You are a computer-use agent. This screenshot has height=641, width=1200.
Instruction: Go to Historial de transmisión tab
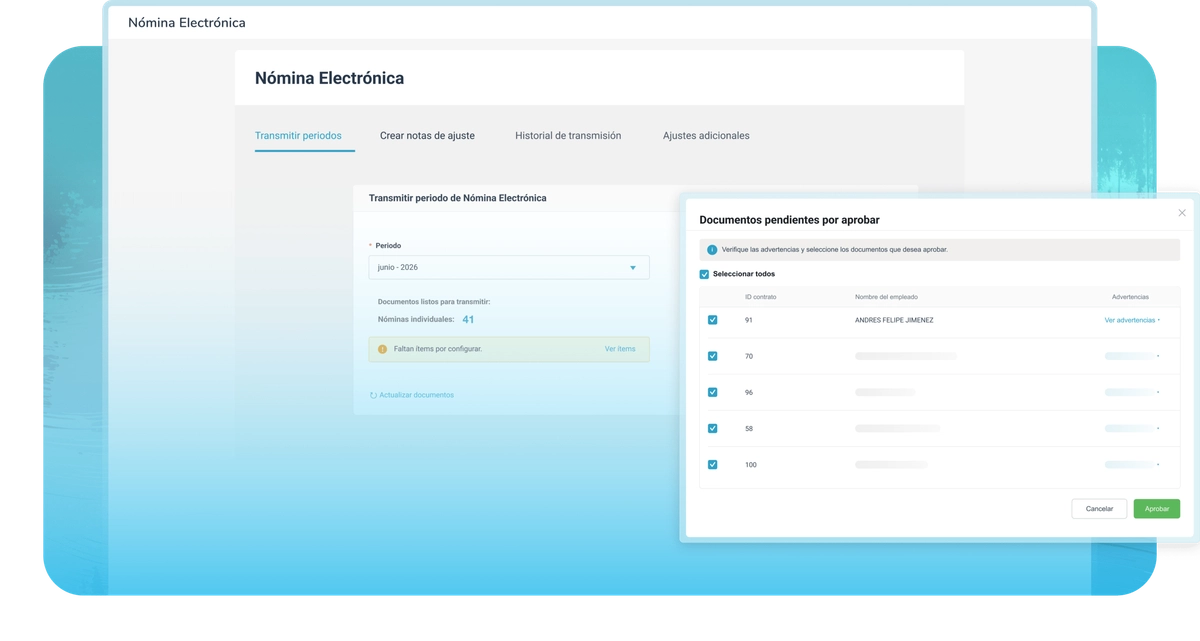point(568,135)
